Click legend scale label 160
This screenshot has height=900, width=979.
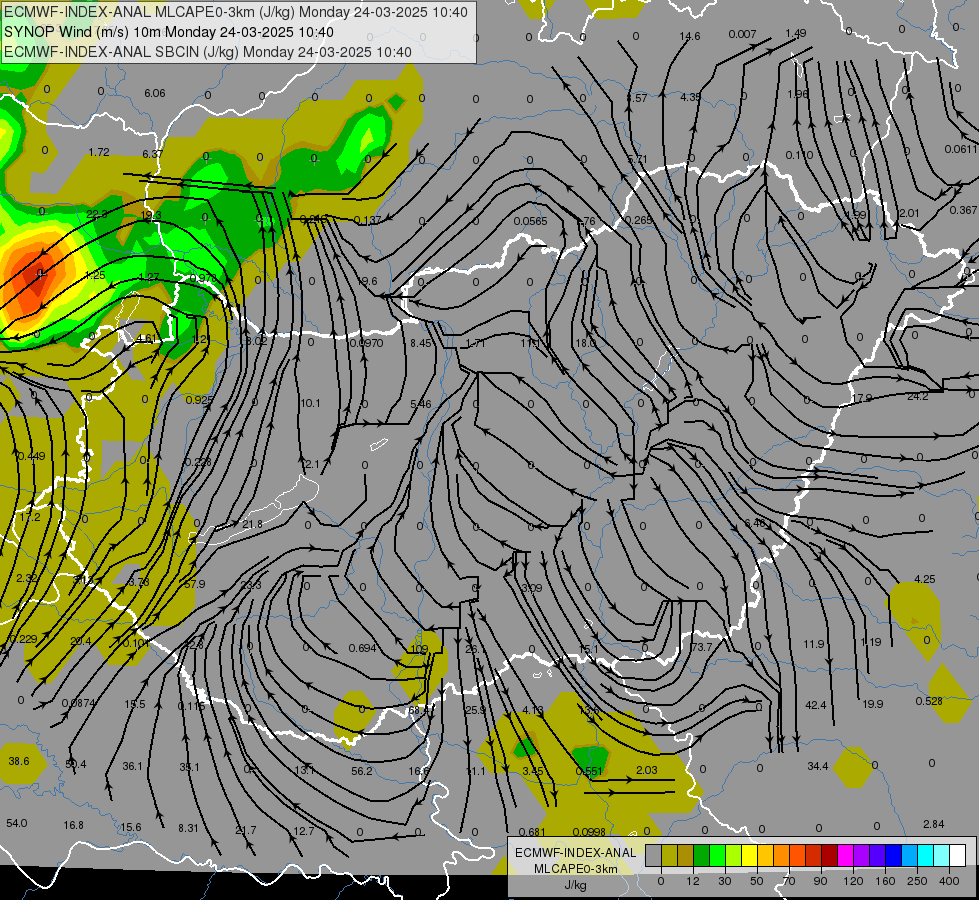[x=885, y=881]
